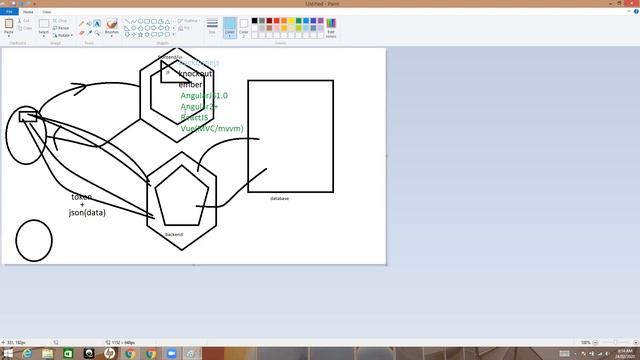The height and width of the screenshot is (360, 640).
Task: Click the 'backend' label in hexagon
Action: (174, 234)
